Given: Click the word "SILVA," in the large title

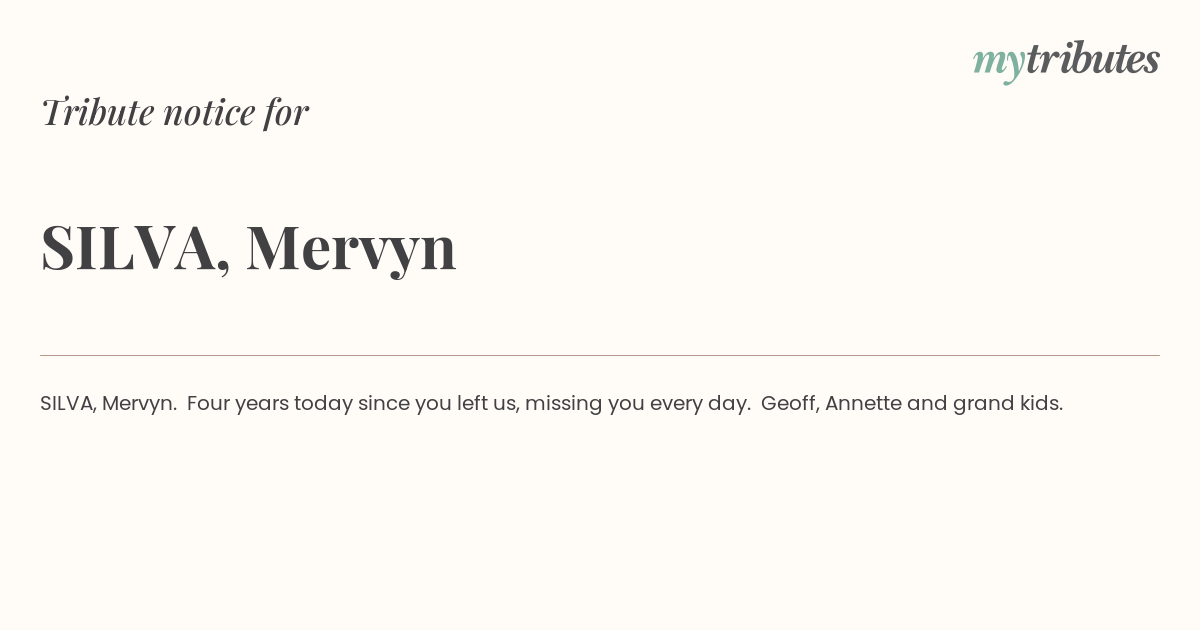Looking at the screenshot, I should tap(136, 248).
